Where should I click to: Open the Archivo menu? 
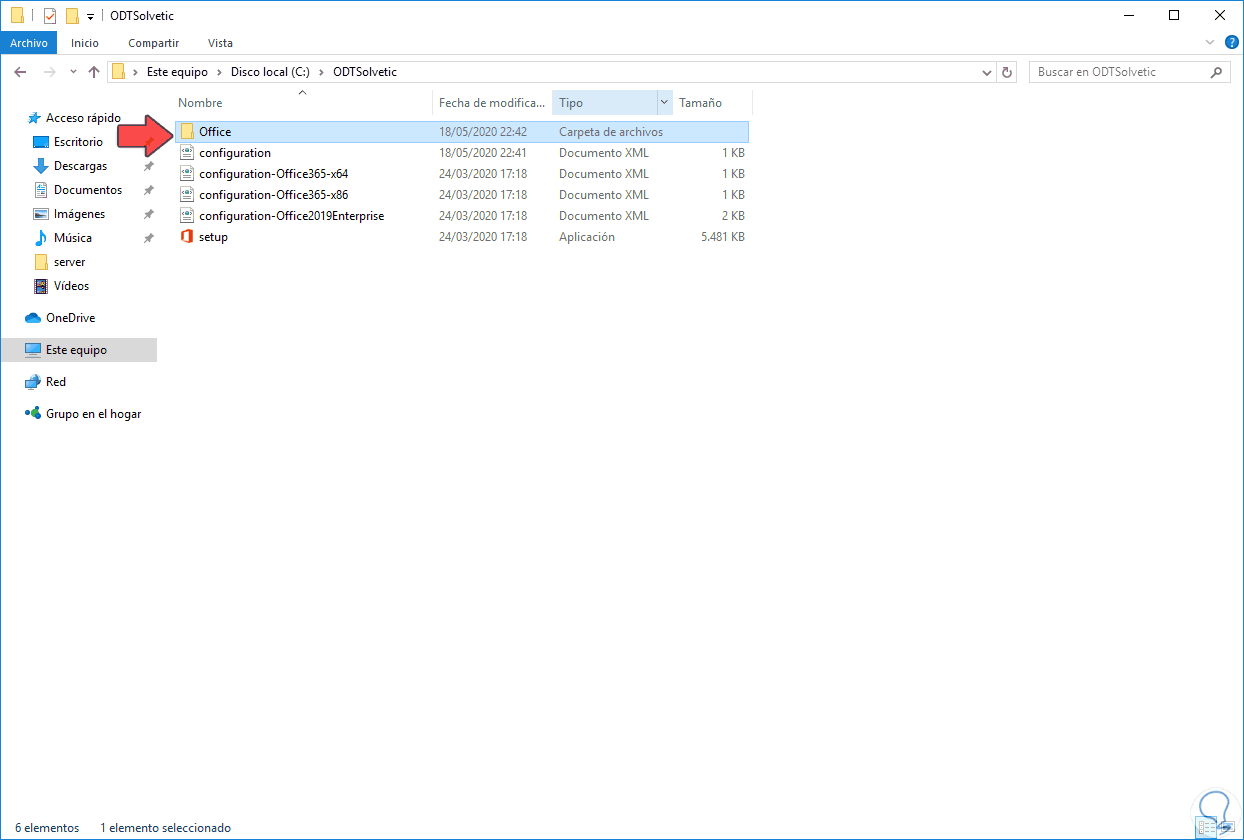[x=29, y=42]
